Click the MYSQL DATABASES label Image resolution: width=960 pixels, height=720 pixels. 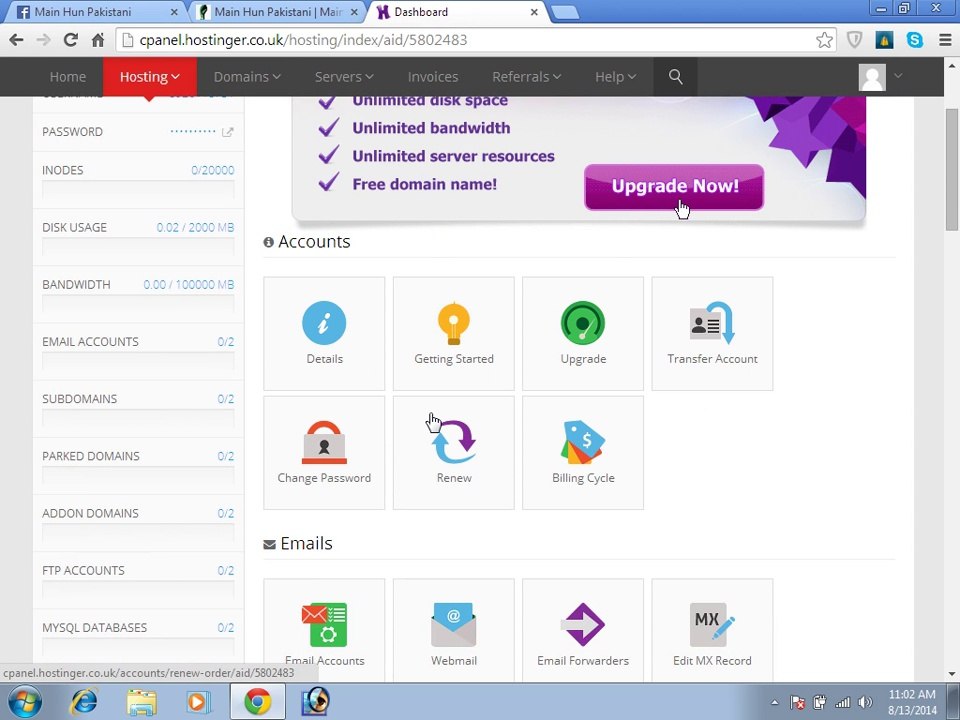[94, 628]
